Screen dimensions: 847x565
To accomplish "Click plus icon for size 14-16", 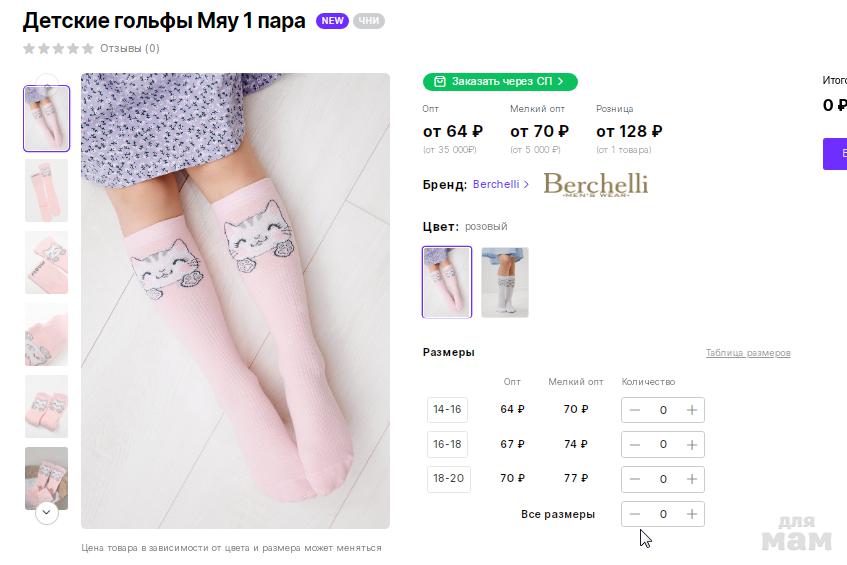I will pyautogui.click(x=692, y=410).
